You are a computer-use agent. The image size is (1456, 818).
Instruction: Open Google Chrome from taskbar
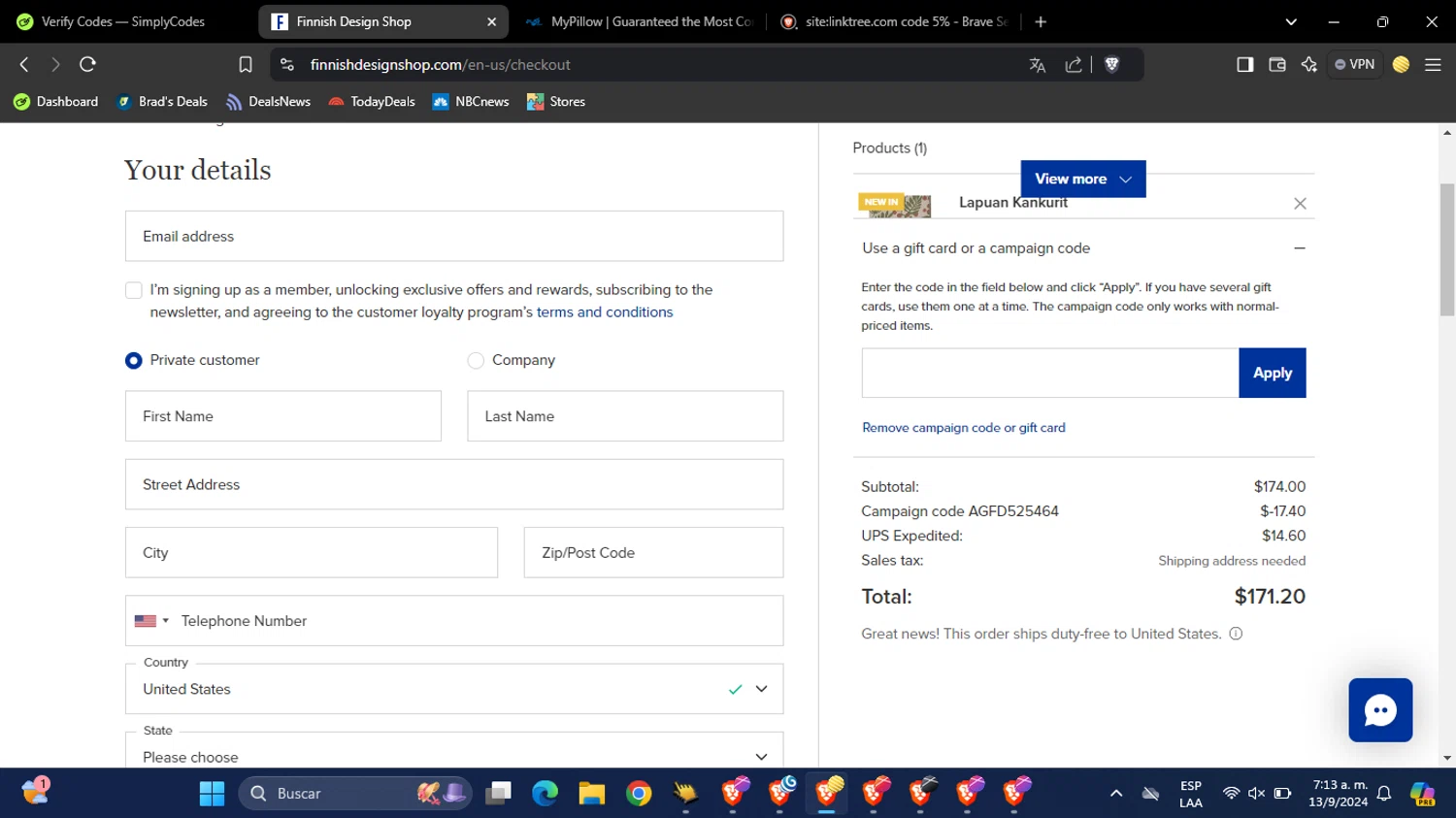(x=639, y=794)
